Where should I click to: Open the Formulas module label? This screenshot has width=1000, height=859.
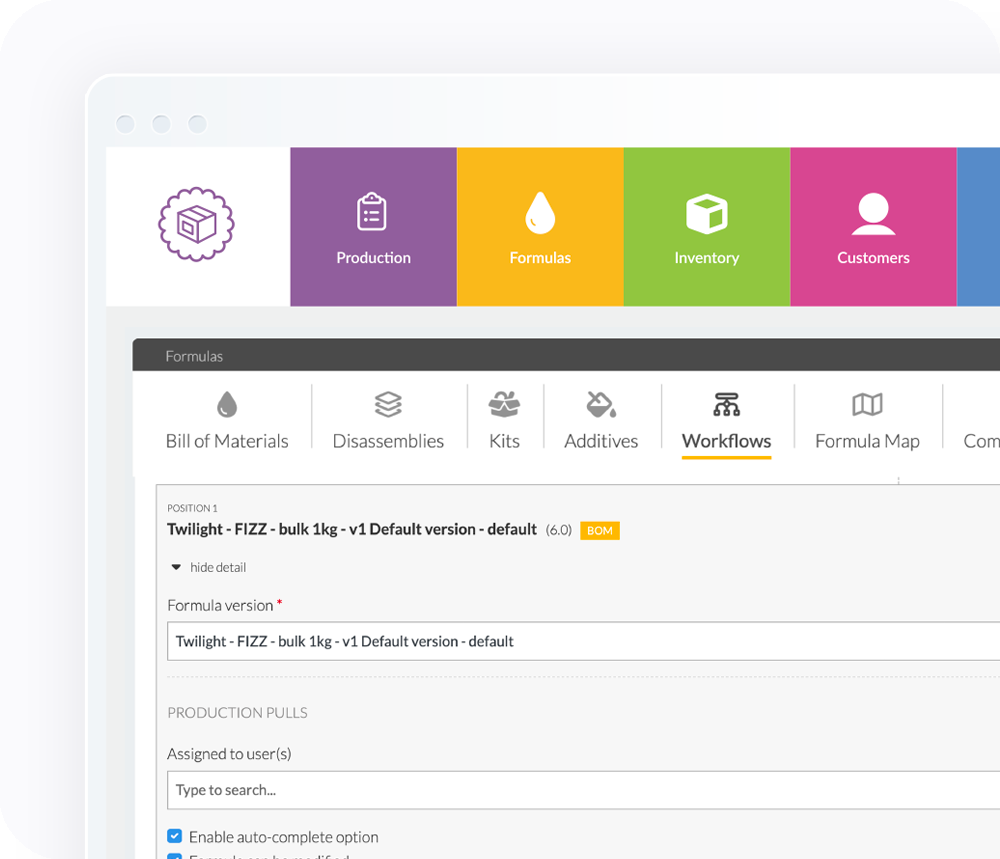(540, 258)
